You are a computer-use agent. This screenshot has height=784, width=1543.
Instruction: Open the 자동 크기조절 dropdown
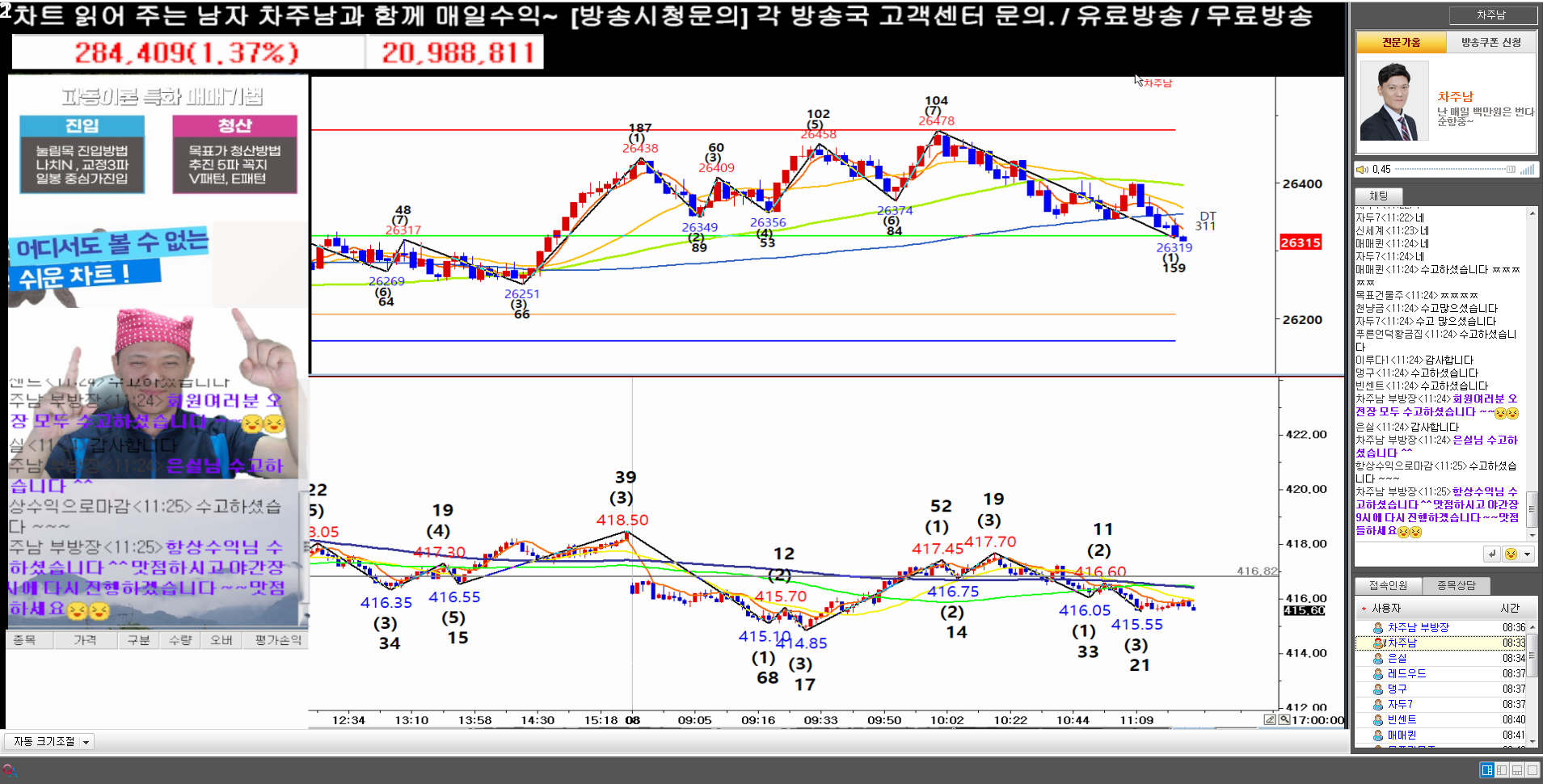pyautogui.click(x=50, y=741)
